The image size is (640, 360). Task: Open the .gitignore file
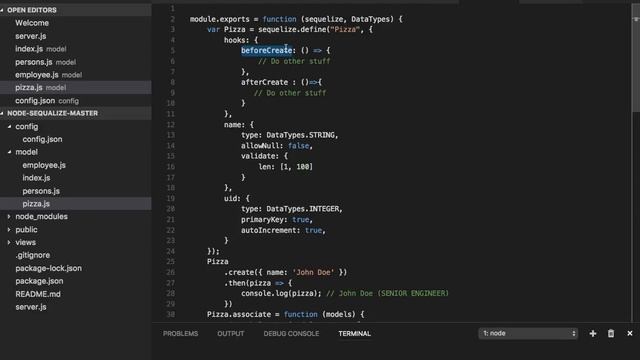click(x=33, y=255)
